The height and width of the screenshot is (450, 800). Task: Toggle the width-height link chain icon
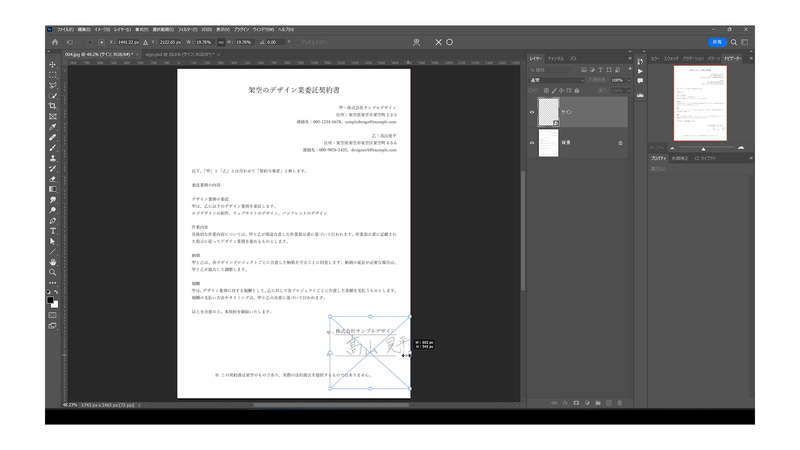[x=221, y=42]
